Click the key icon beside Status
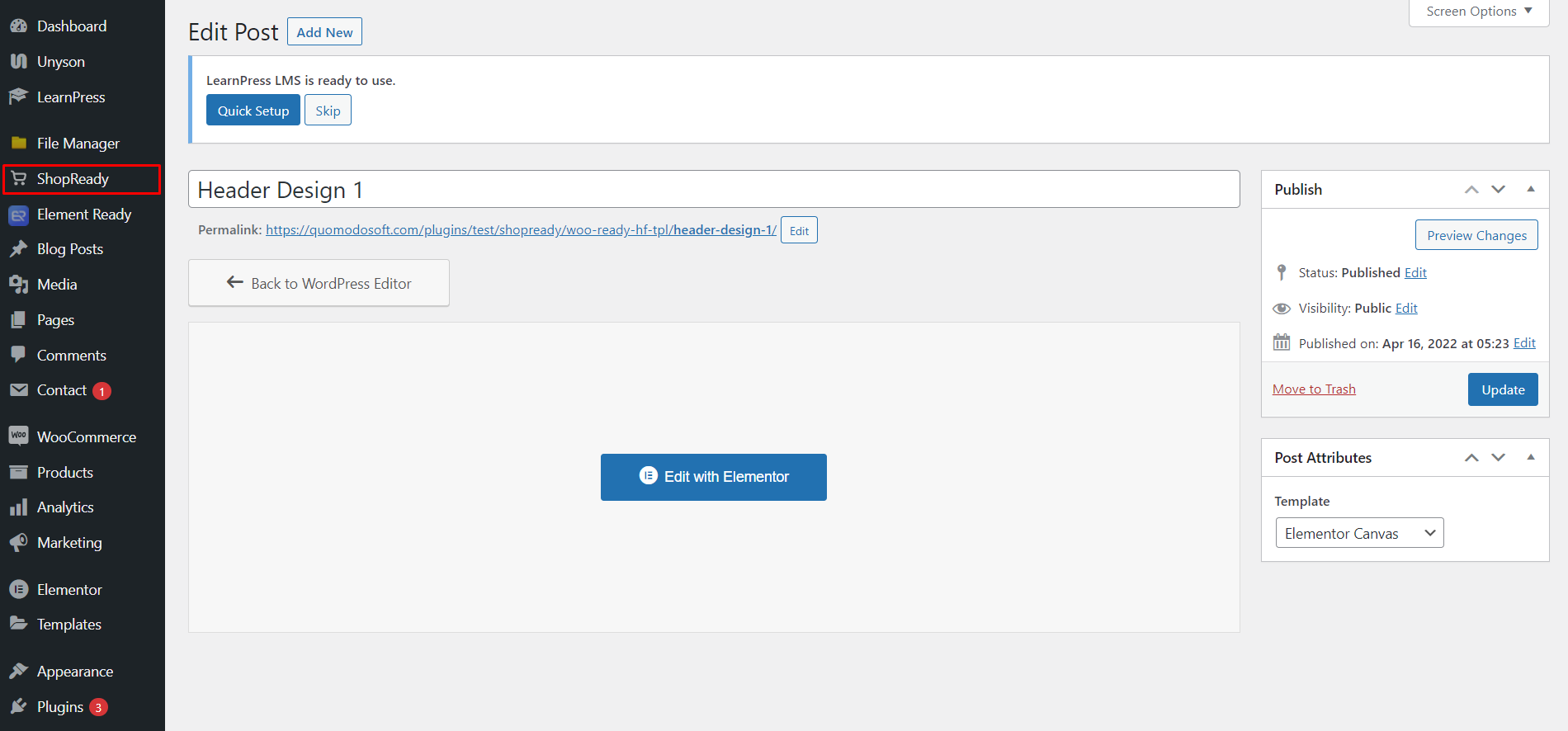The image size is (1568, 731). [1282, 272]
